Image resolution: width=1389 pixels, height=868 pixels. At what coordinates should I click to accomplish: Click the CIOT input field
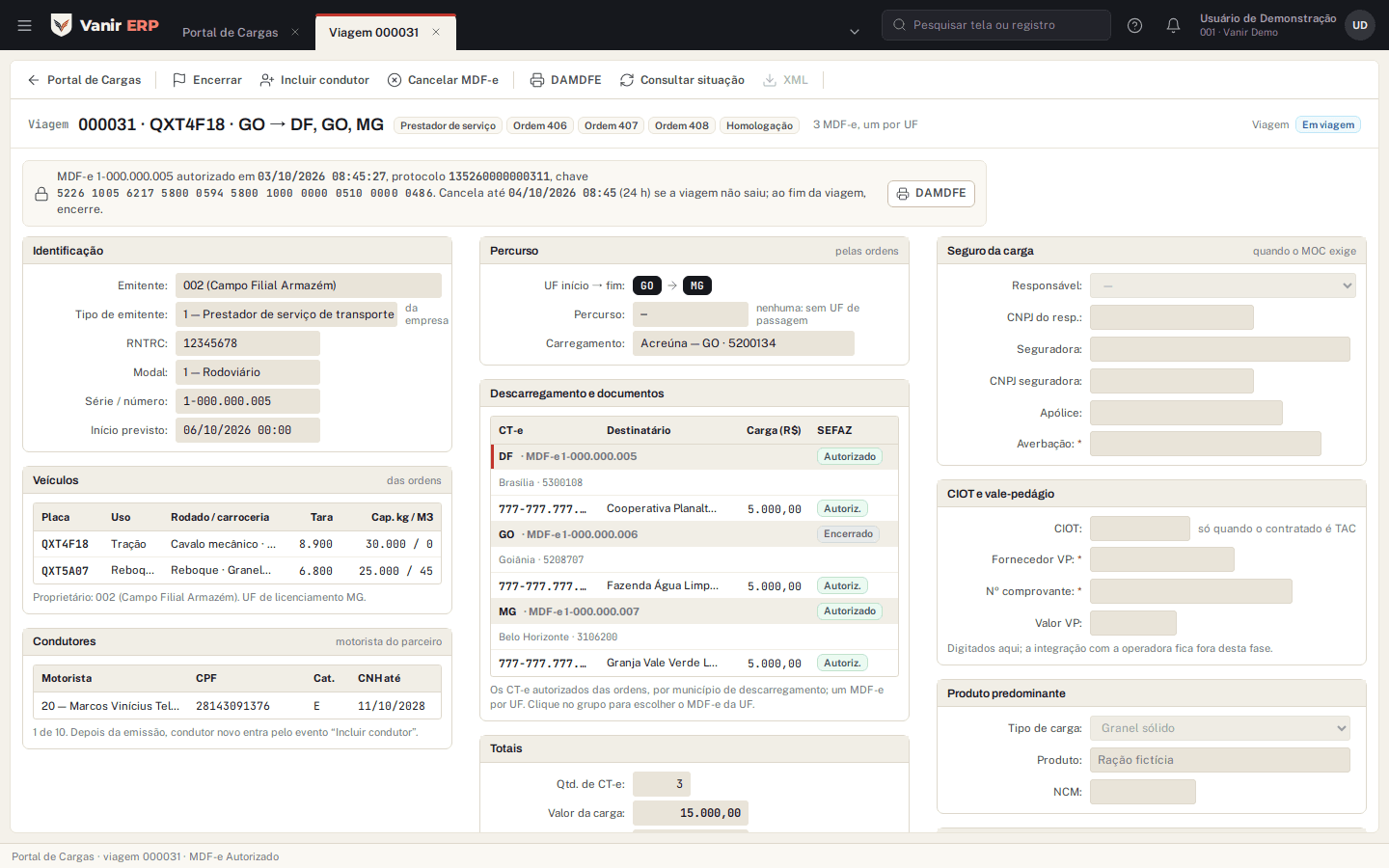pyautogui.click(x=1140, y=529)
